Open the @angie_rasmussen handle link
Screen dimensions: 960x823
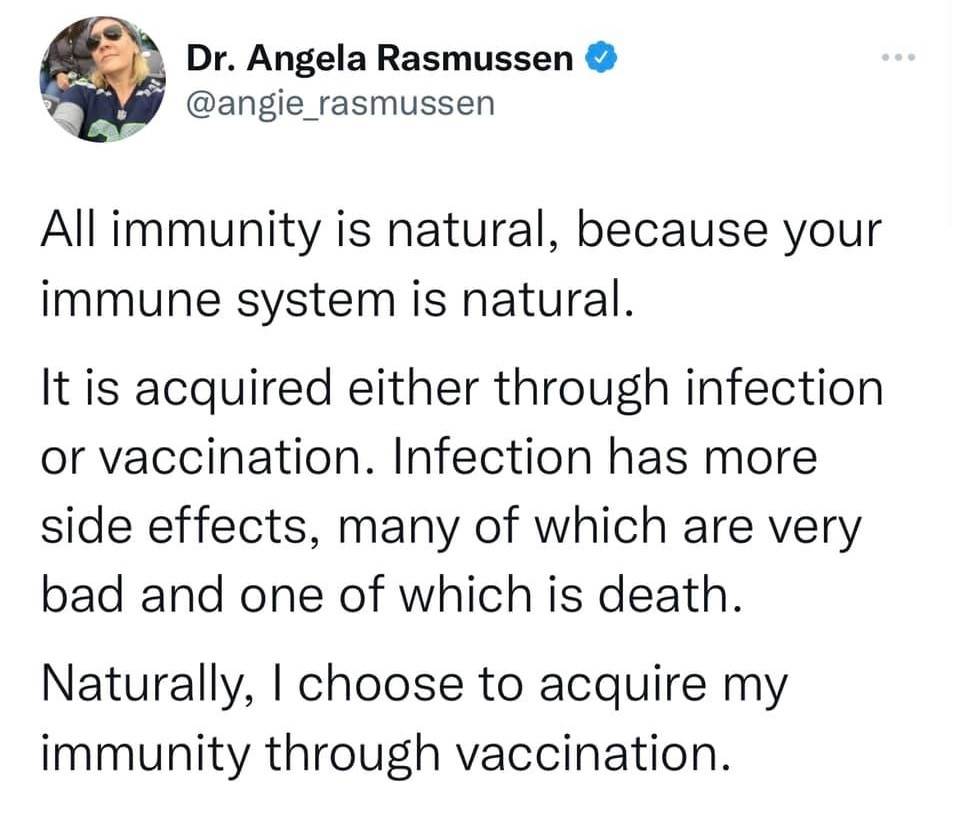click(x=340, y=103)
